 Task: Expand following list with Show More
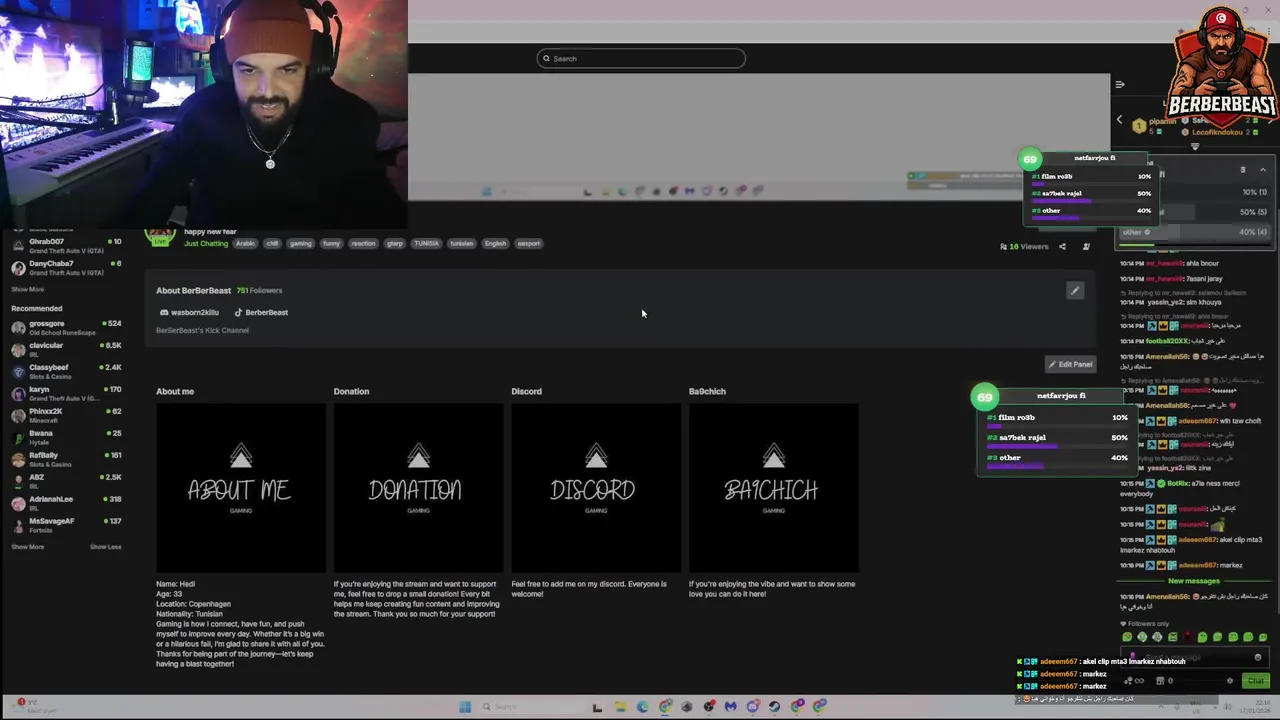click(28, 289)
